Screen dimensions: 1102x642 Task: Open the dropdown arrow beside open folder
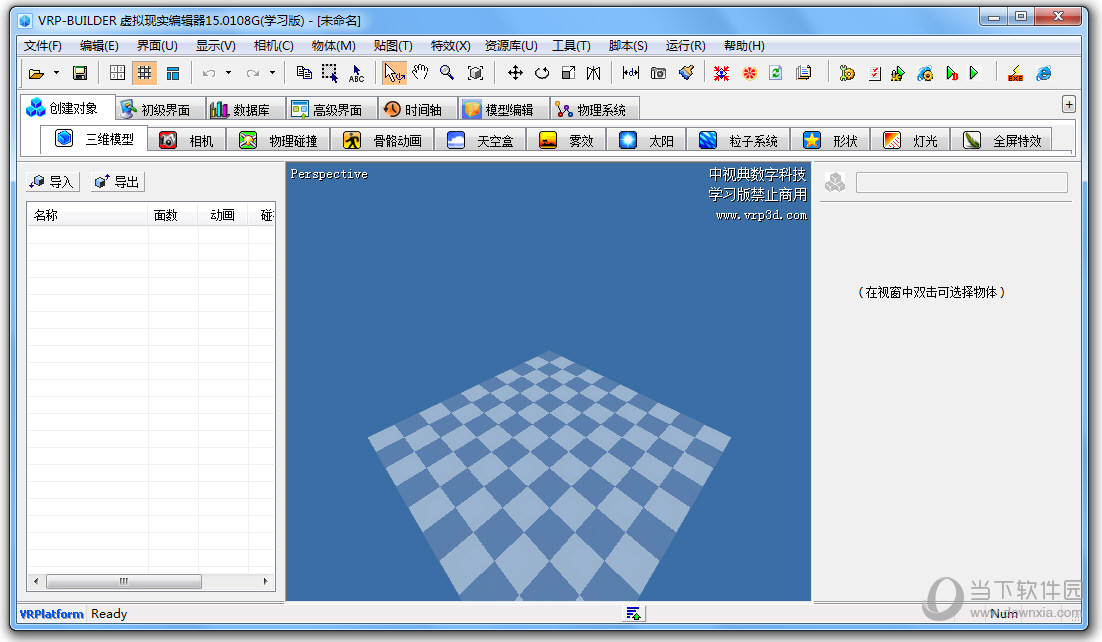(x=56, y=73)
